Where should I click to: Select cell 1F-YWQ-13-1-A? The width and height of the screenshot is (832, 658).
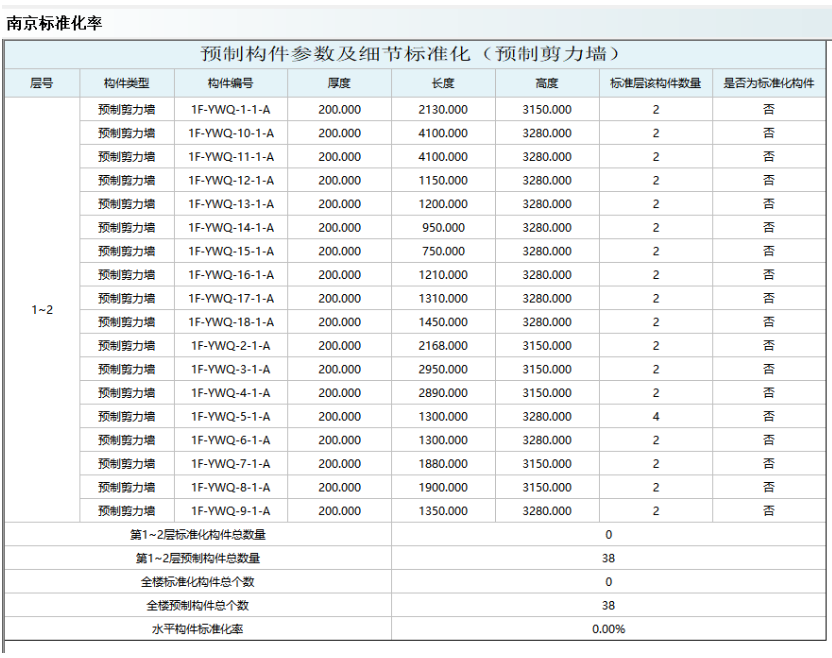point(231,204)
